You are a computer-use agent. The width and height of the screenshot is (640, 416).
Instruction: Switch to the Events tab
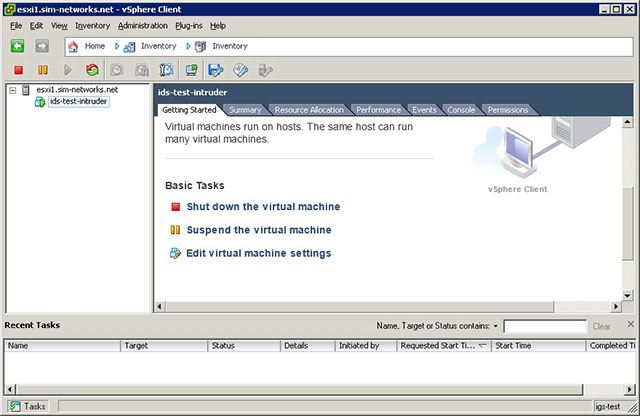pos(424,110)
